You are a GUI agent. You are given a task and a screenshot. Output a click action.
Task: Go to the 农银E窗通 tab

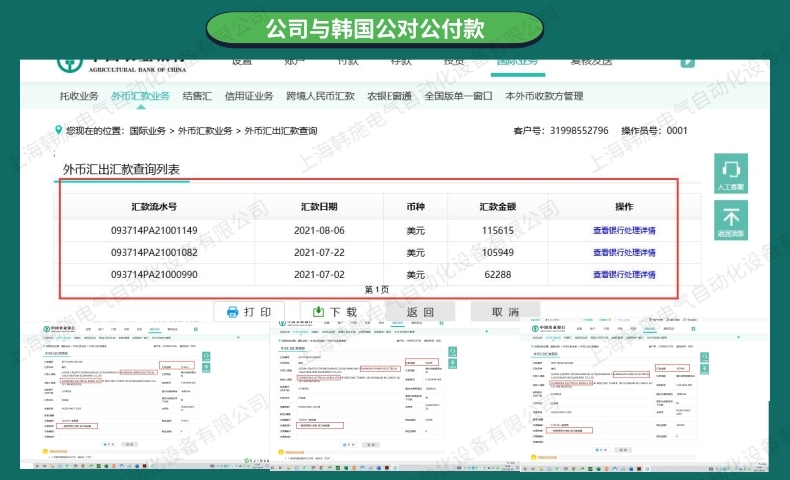389,97
